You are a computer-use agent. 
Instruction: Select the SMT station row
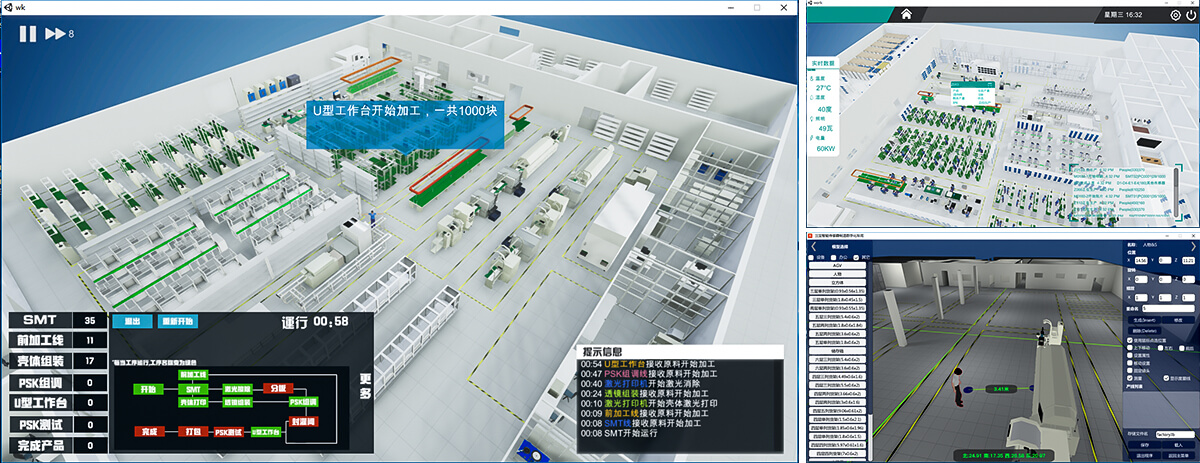[x=54, y=321]
